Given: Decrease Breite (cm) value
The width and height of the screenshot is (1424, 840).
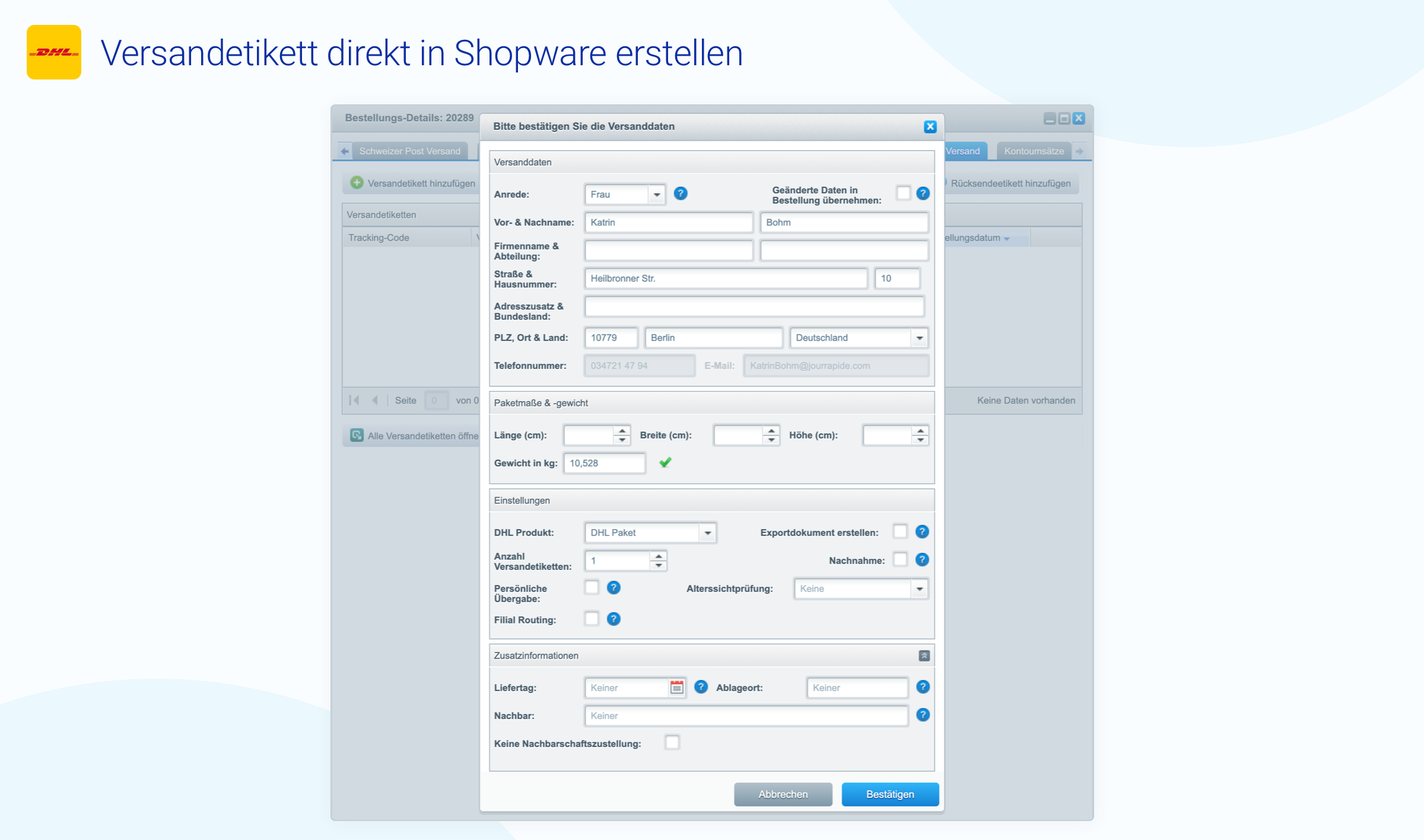Looking at the screenshot, I should pos(771,440).
